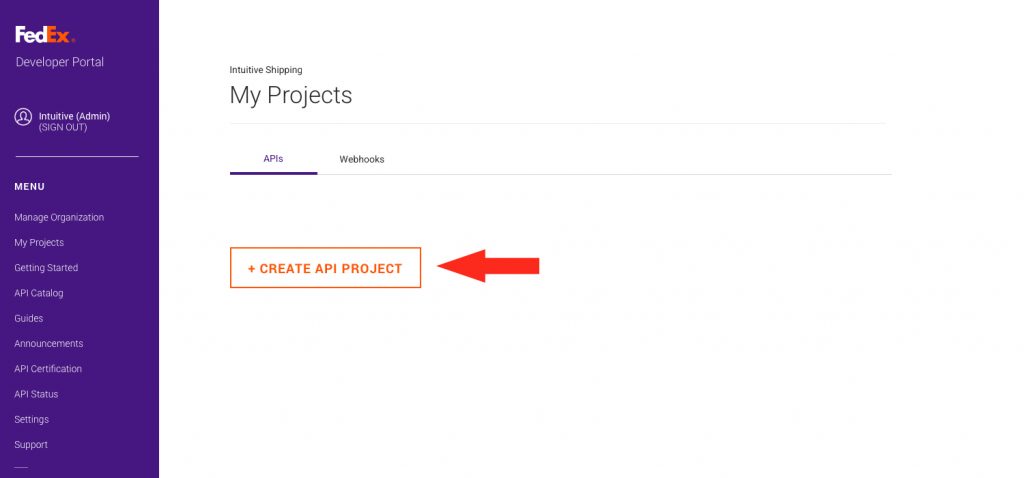This screenshot has width=1024, height=478.
Task: Click the SIGN OUT link
Action: pos(63,128)
